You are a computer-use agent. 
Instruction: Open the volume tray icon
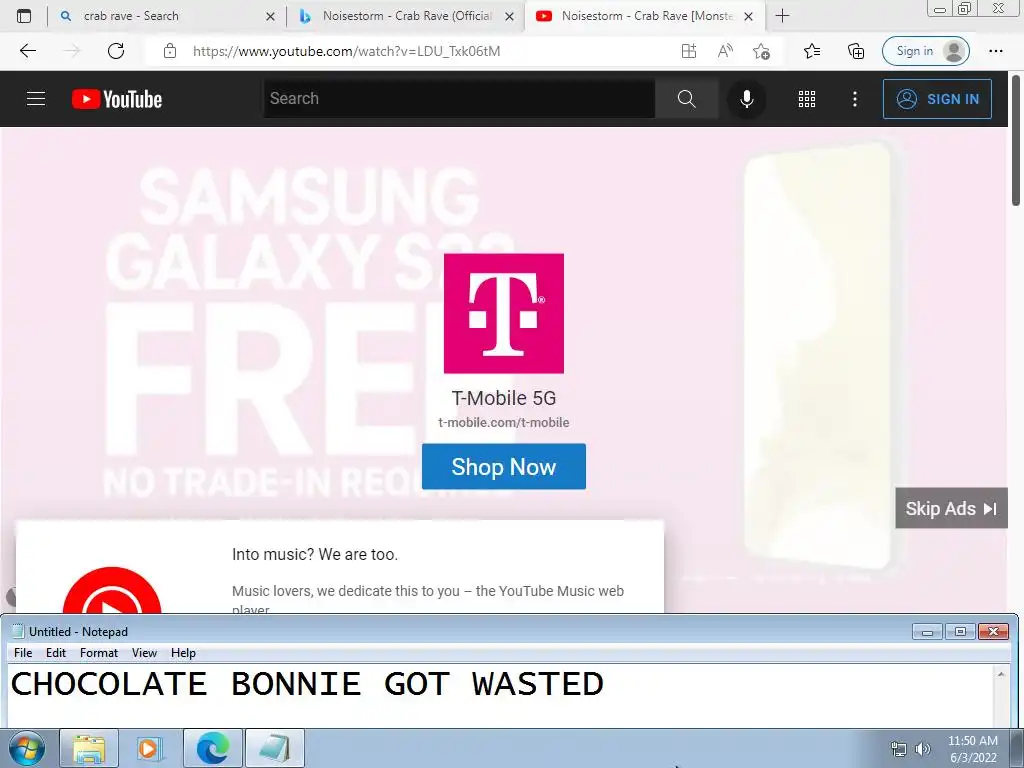coord(922,749)
